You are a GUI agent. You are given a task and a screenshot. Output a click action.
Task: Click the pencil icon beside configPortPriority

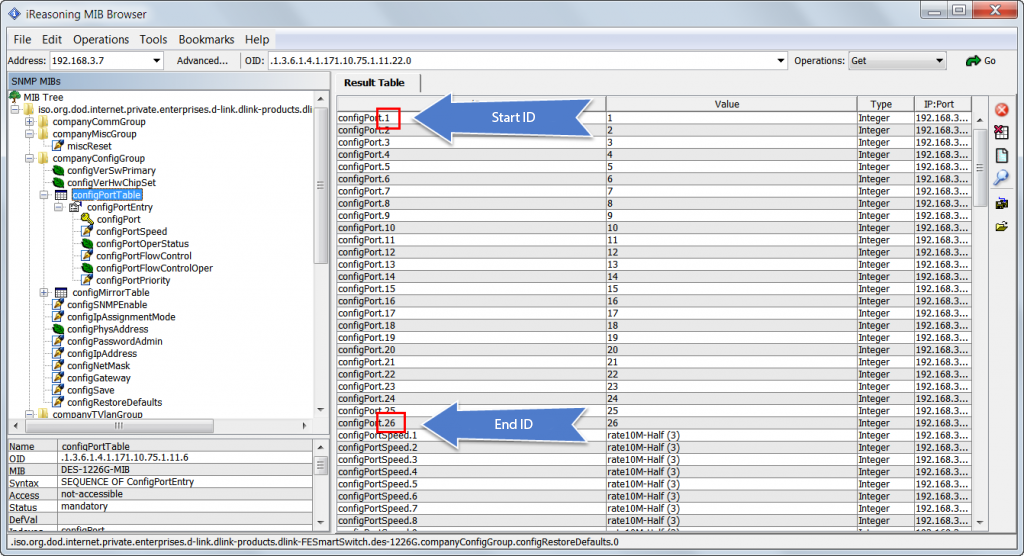pos(87,280)
